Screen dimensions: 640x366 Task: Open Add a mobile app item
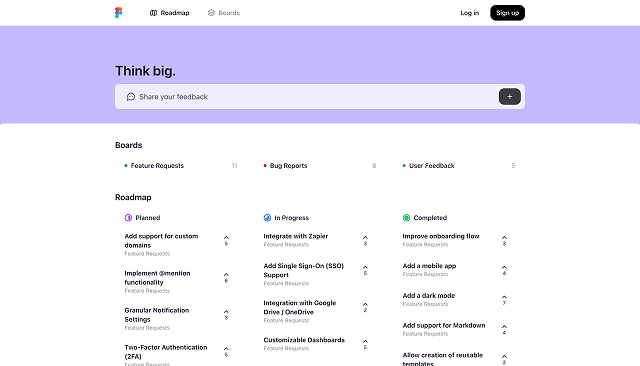[x=429, y=266]
